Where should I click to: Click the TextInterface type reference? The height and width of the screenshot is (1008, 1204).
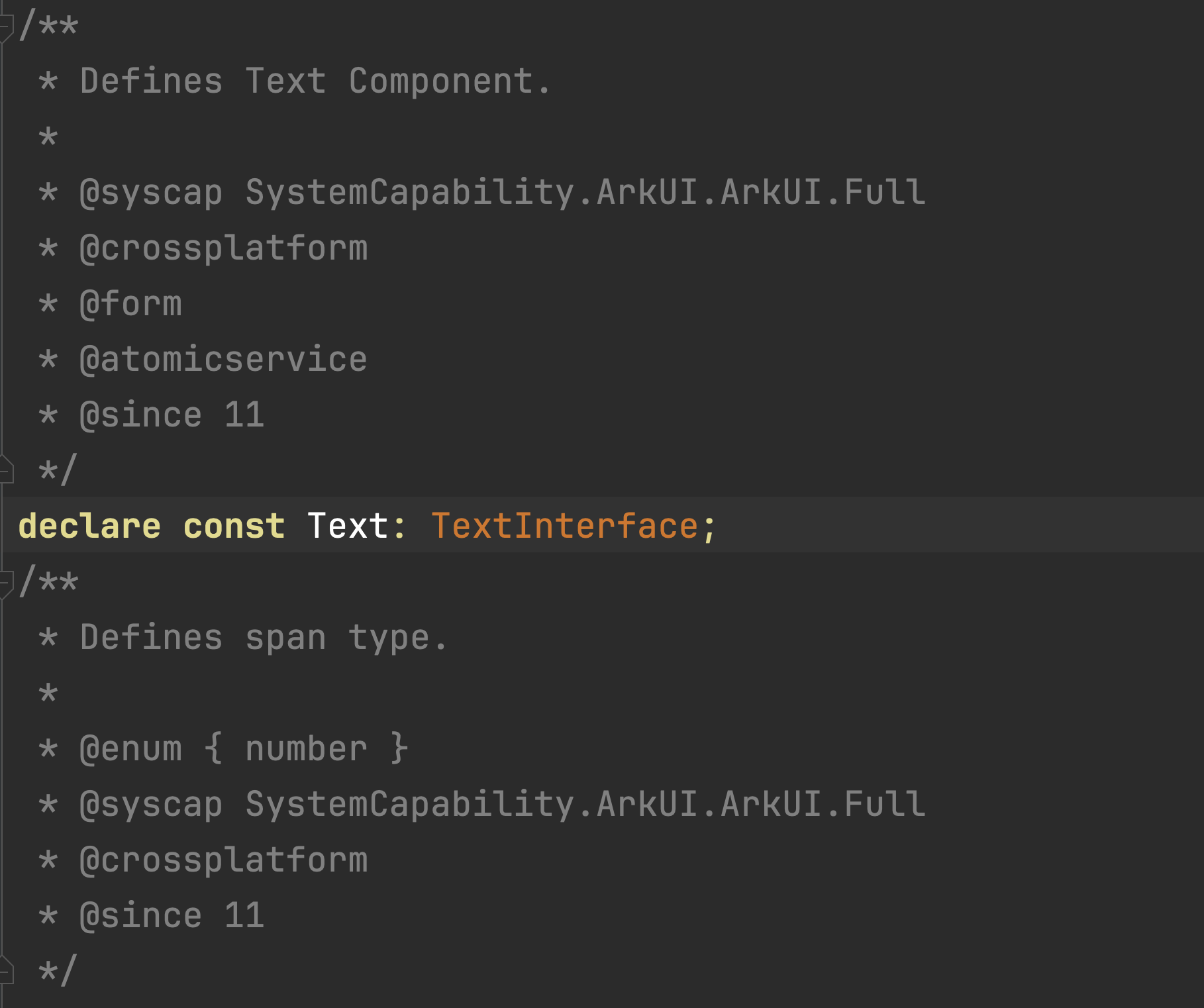(x=565, y=527)
